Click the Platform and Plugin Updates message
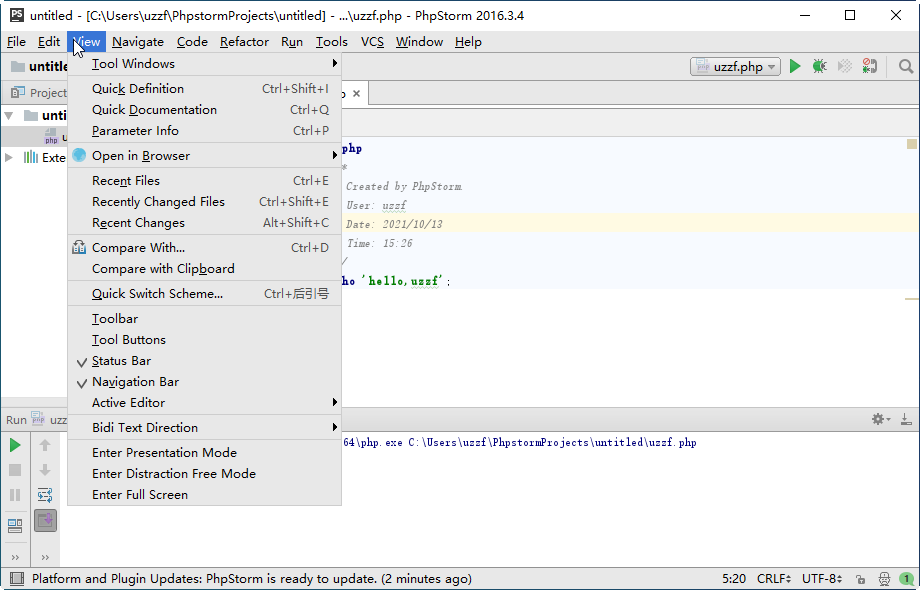Screen dimensions: 920x590 point(252,579)
